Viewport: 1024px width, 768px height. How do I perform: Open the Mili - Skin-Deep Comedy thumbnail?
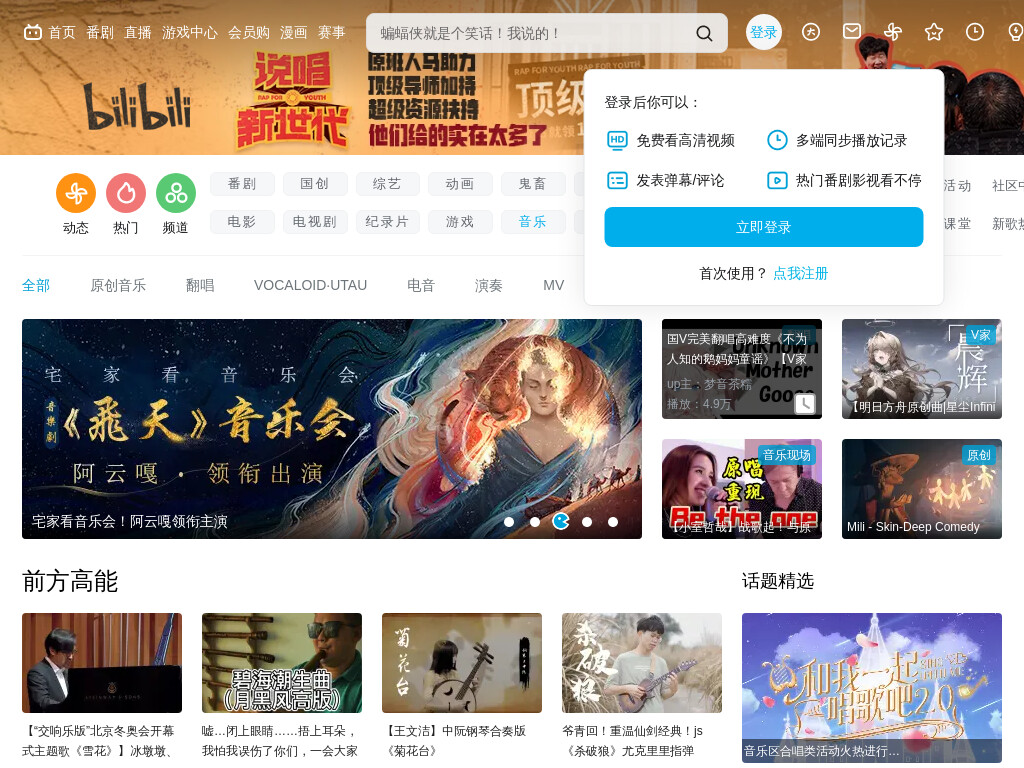point(921,488)
